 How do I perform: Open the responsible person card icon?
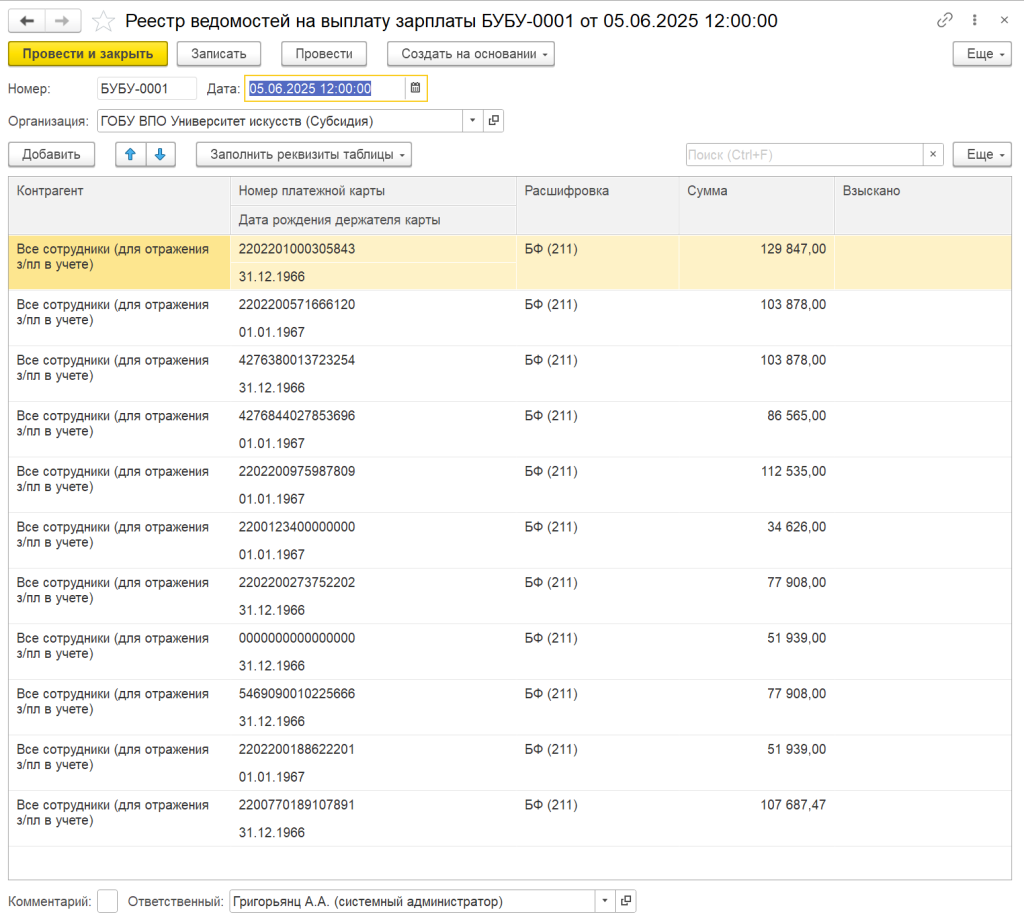(626, 901)
